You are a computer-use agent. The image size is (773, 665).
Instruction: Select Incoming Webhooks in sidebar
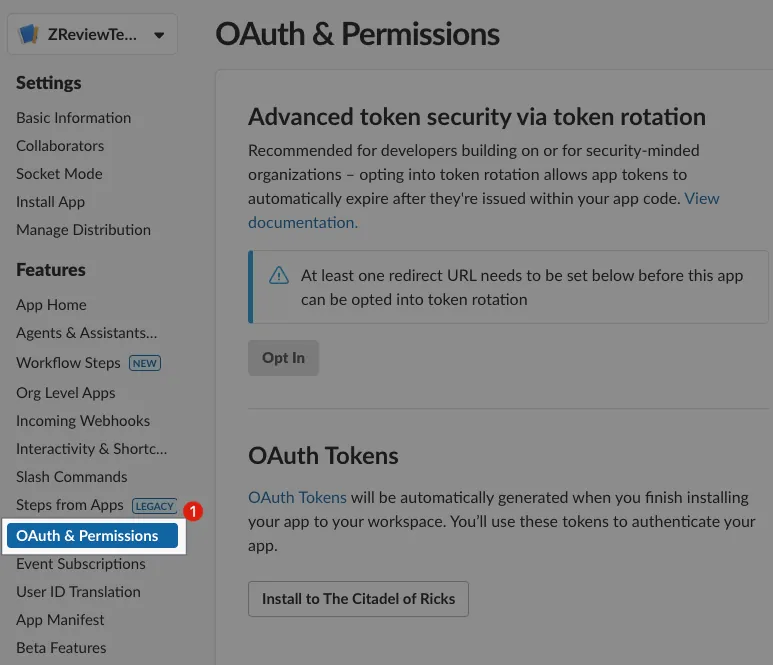[83, 421]
